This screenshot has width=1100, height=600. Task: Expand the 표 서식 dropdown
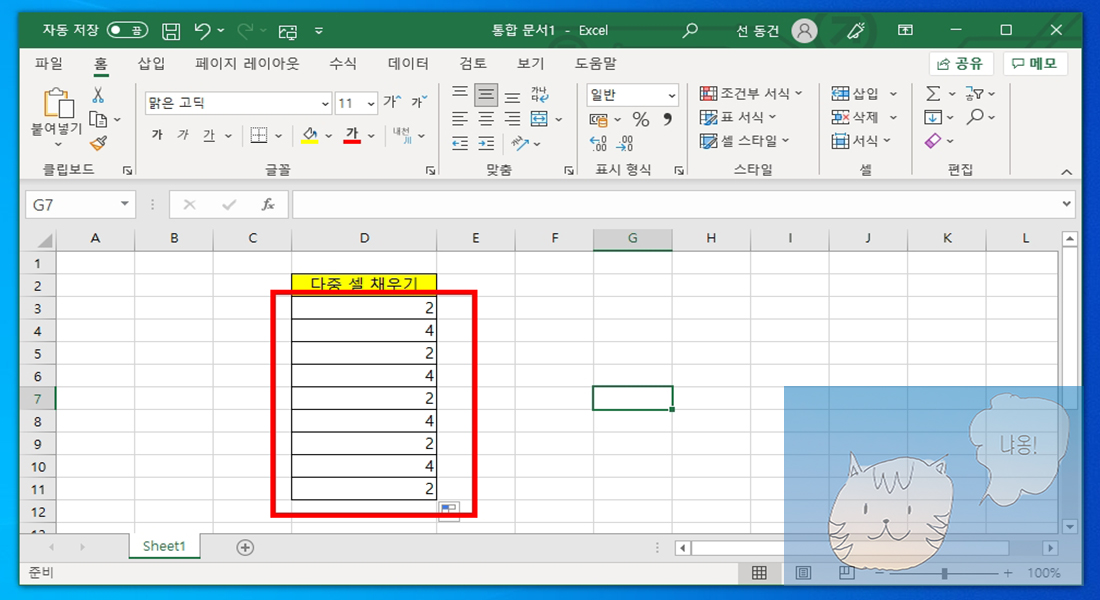coord(772,117)
